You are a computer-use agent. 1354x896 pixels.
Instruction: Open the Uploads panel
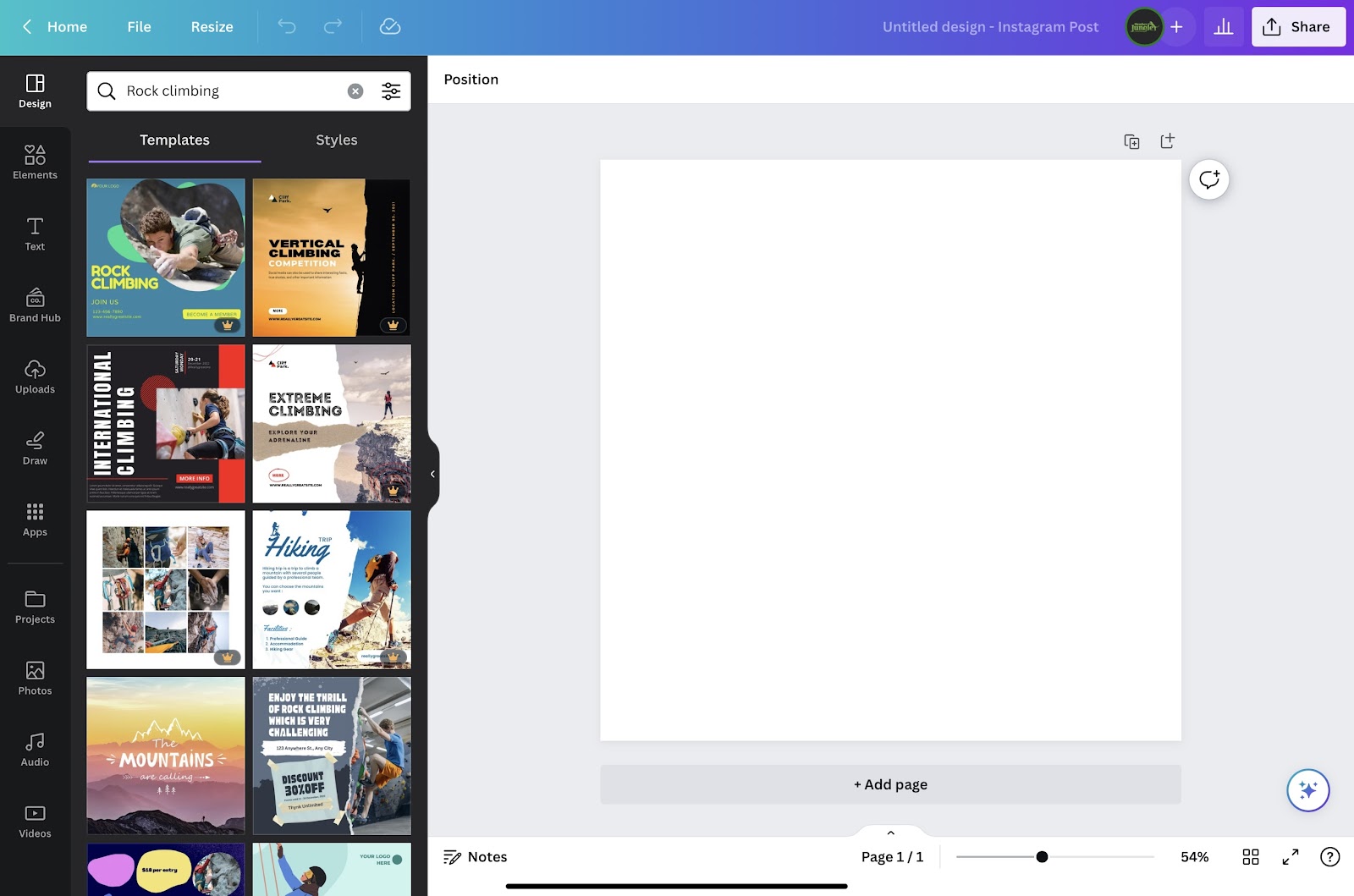[x=35, y=377]
